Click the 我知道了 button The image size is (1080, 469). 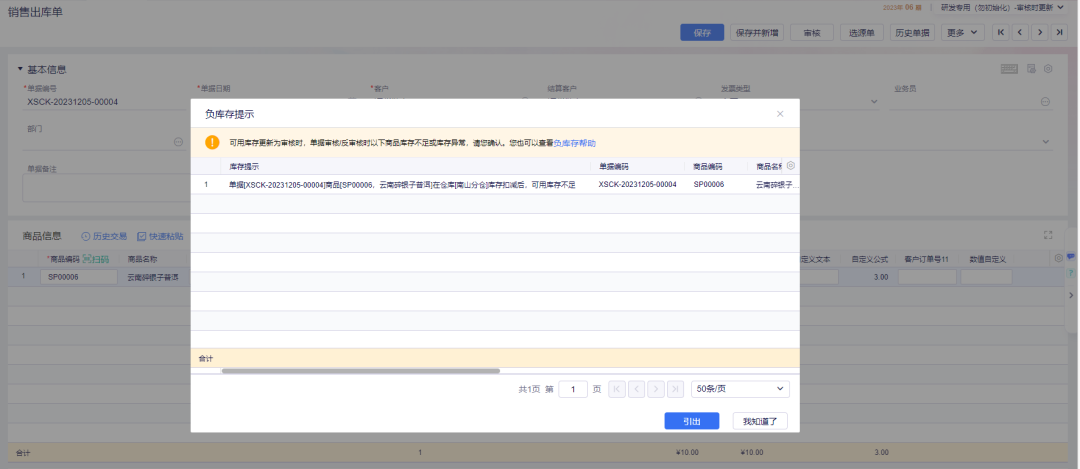760,421
